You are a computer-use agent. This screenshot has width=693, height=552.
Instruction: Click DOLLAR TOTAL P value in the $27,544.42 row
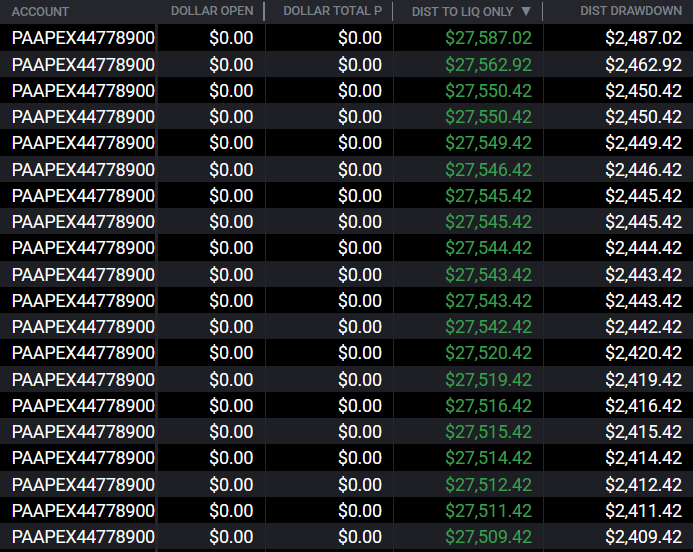(360, 247)
